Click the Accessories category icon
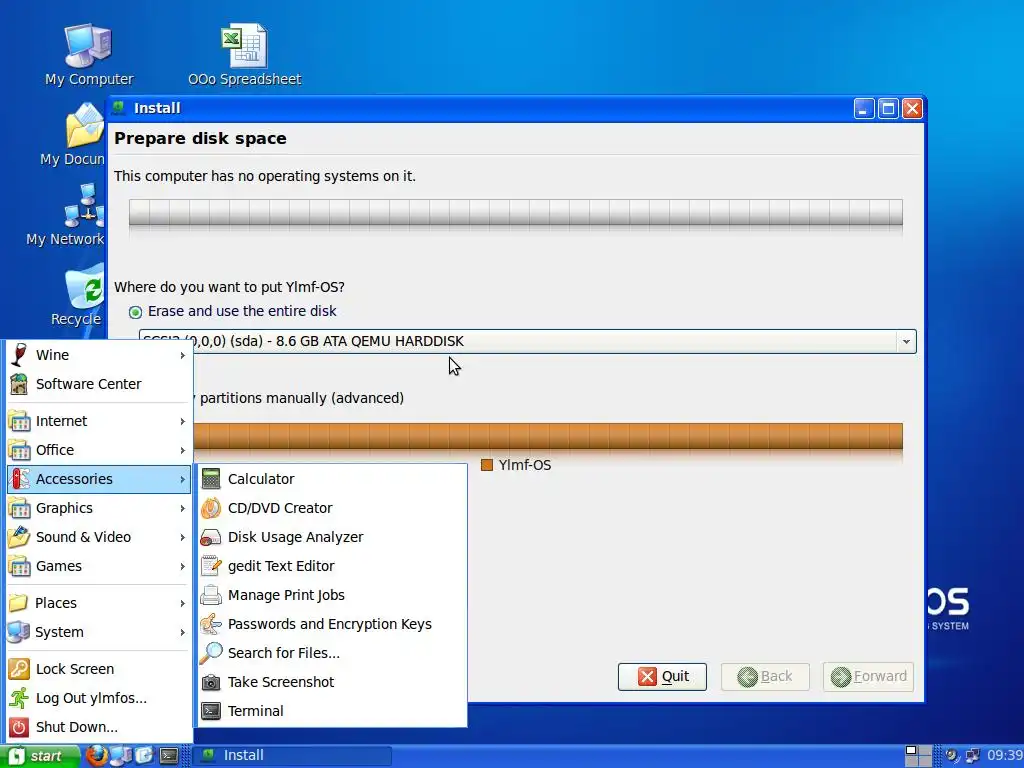 coord(20,479)
